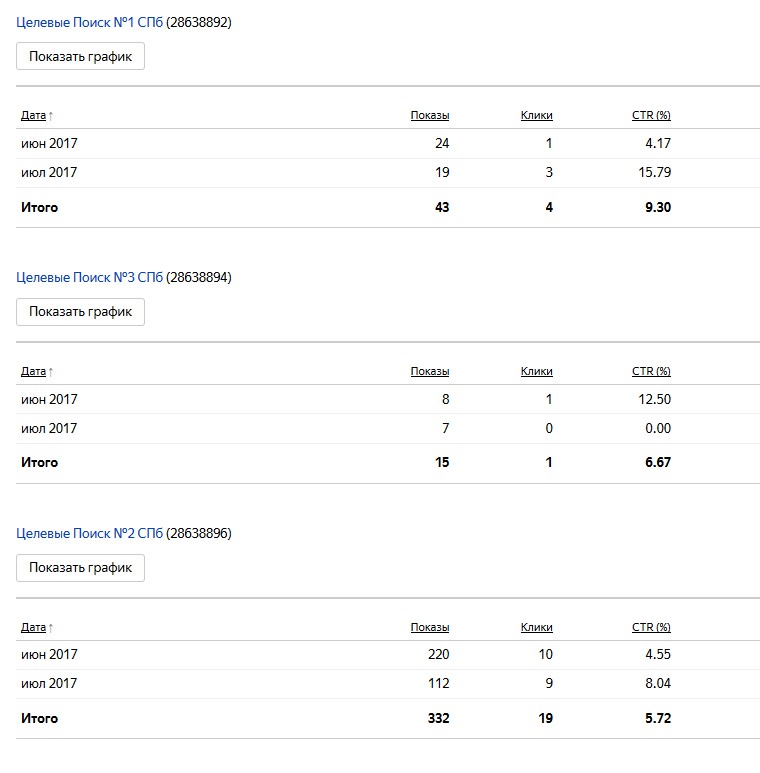Sort first table by Показы

click(x=430, y=115)
